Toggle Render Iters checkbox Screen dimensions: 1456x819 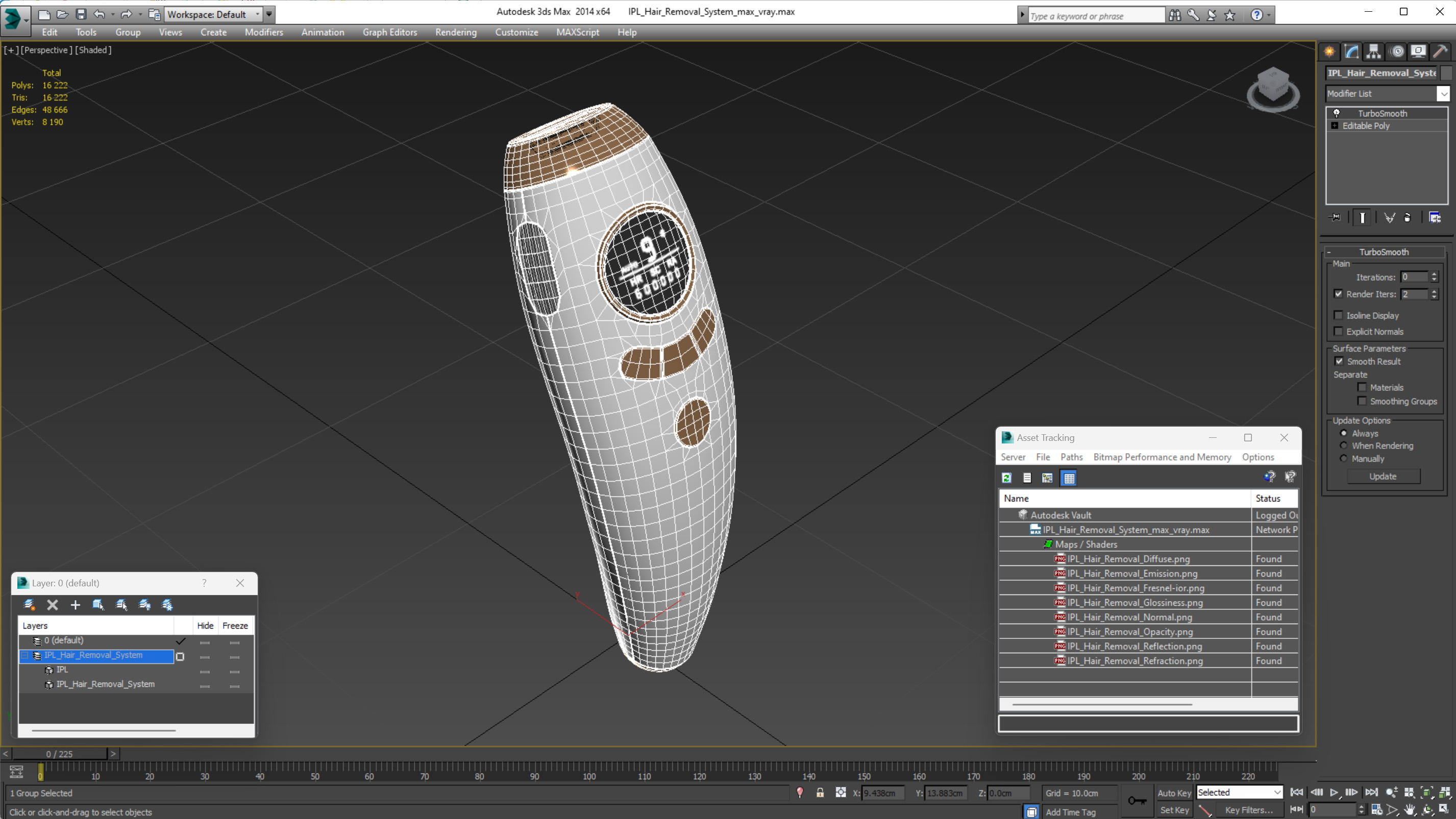[1339, 294]
